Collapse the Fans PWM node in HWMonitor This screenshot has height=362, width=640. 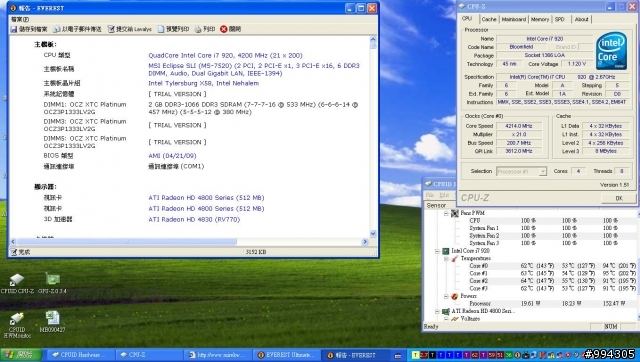pyautogui.click(x=446, y=213)
